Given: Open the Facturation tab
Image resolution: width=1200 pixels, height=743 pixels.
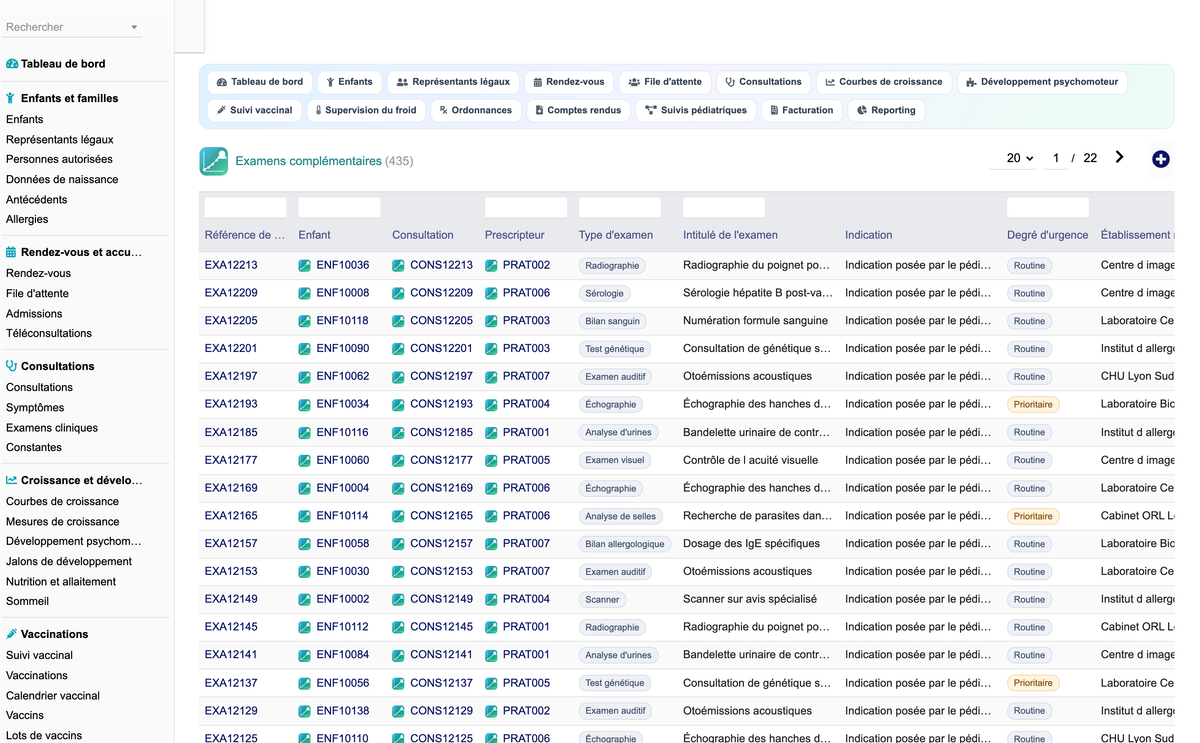Looking at the screenshot, I should [x=802, y=110].
